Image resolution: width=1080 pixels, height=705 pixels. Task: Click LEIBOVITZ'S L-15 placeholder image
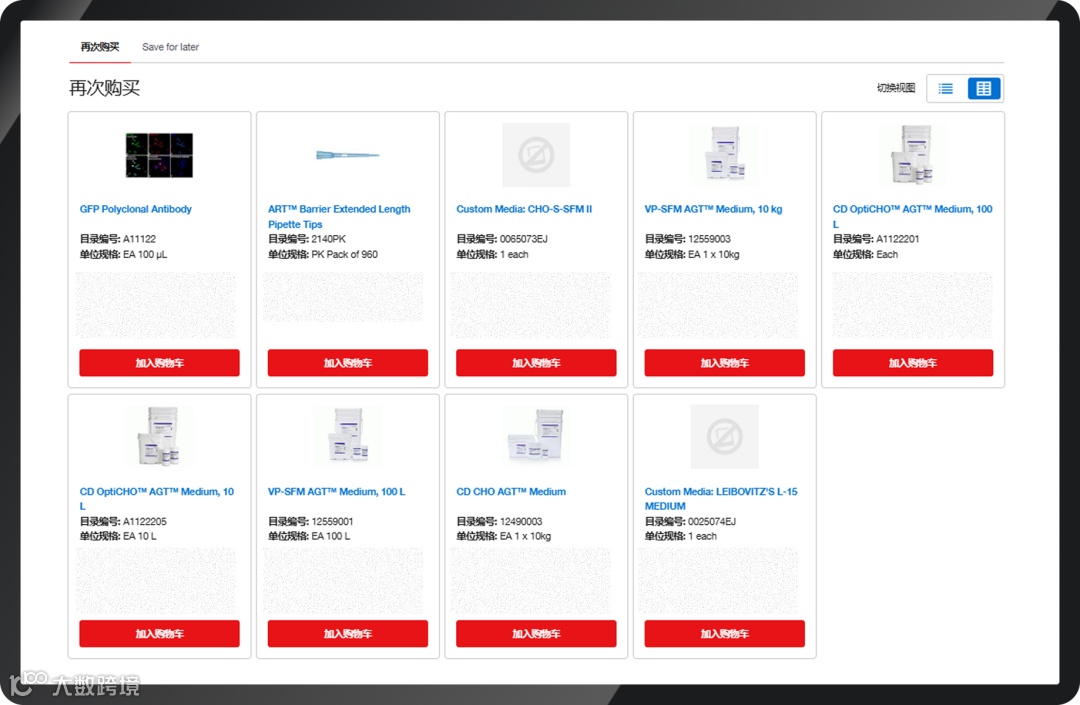pos(725,436)
